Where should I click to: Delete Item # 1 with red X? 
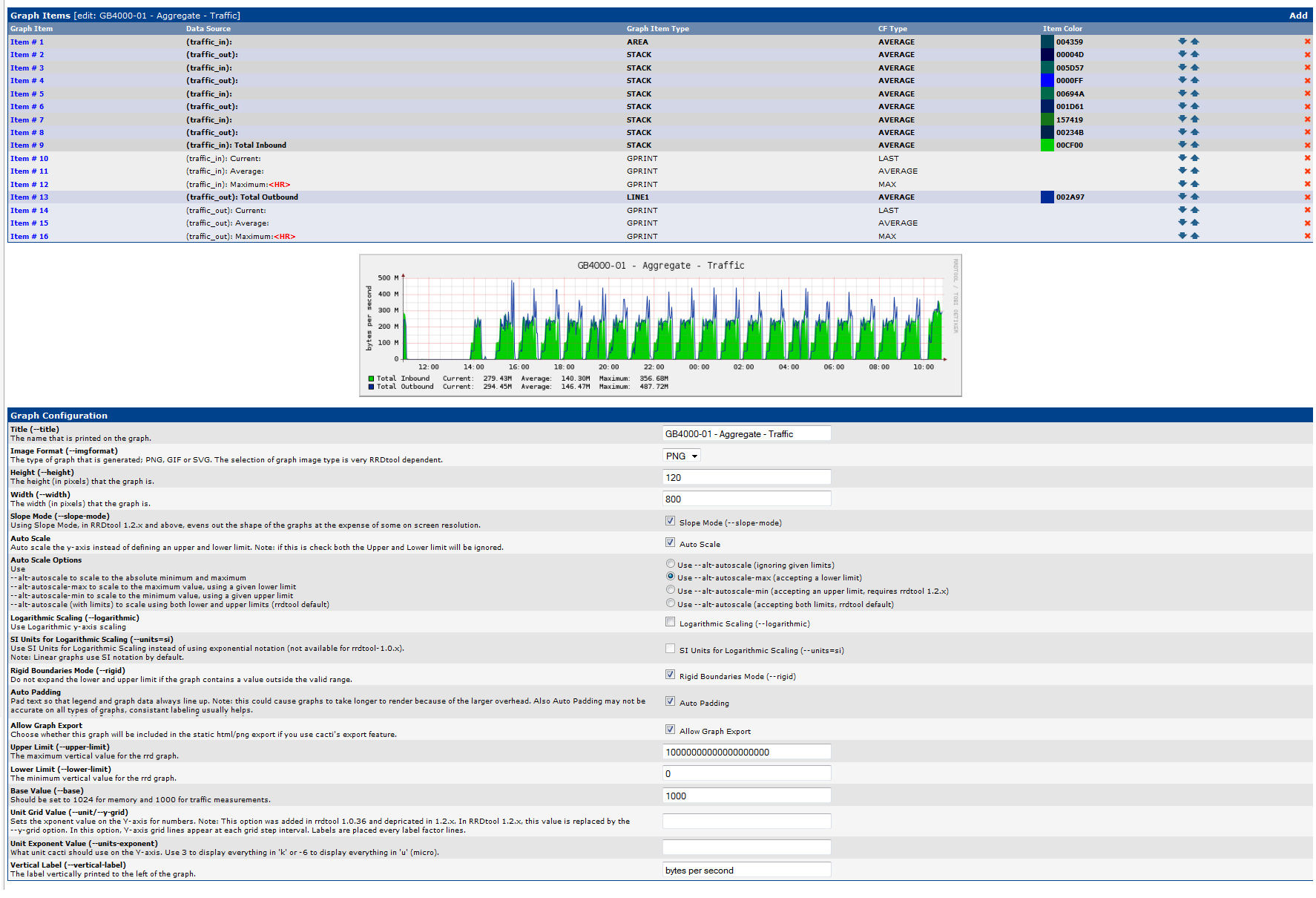[x=1307, y=42]
